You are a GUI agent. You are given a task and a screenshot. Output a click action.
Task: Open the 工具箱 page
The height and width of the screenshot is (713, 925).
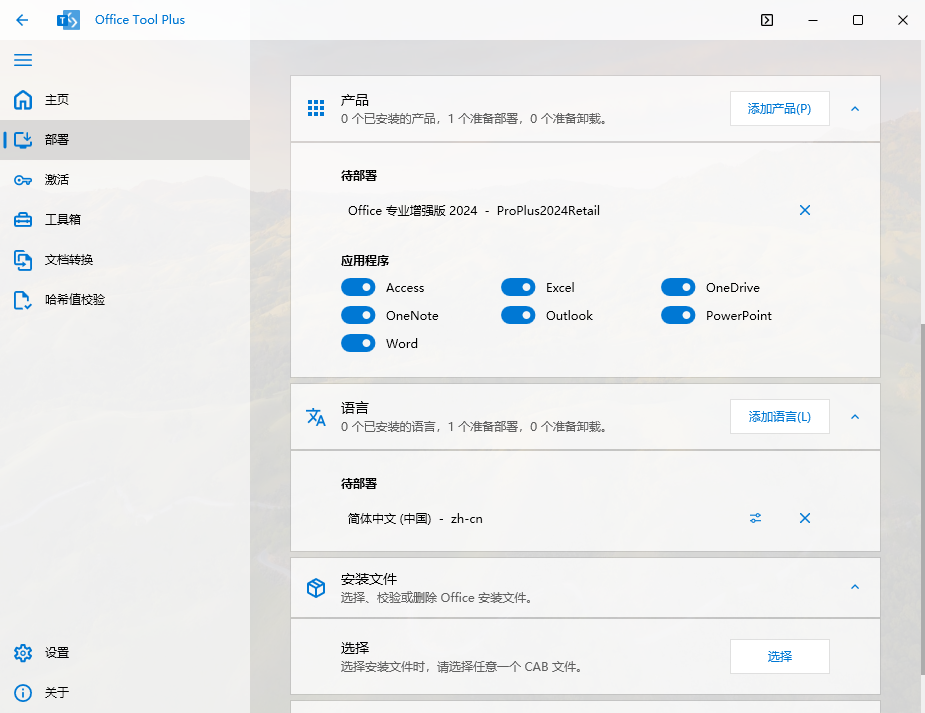pyautogui.click(x=125, y=220)
